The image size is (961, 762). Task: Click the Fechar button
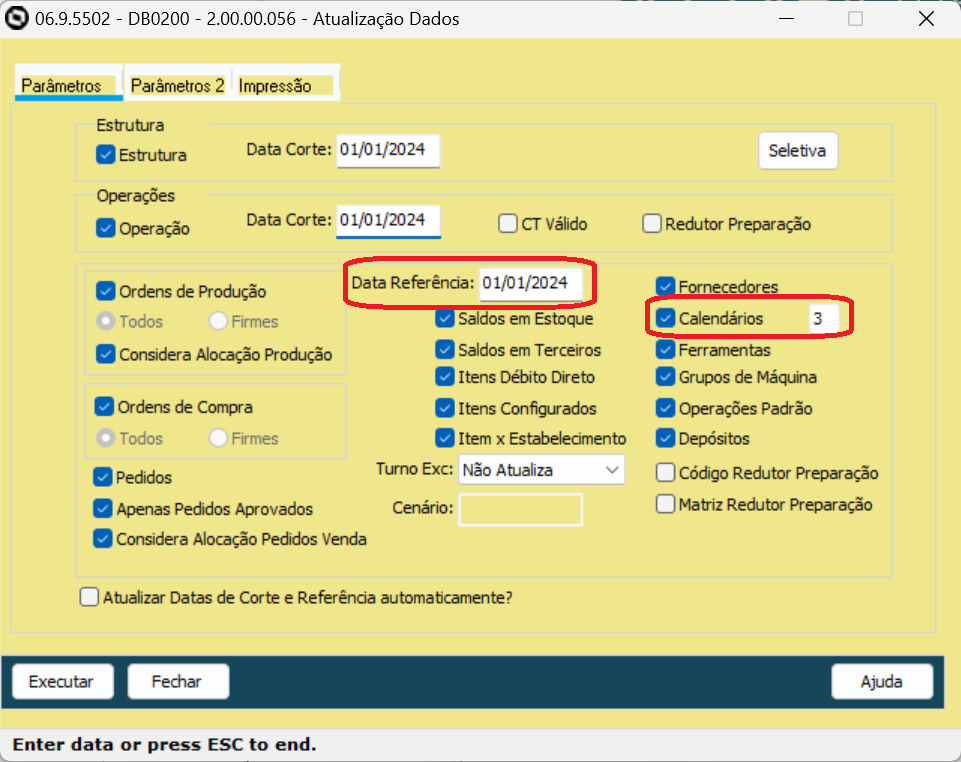tap(178, 681)
